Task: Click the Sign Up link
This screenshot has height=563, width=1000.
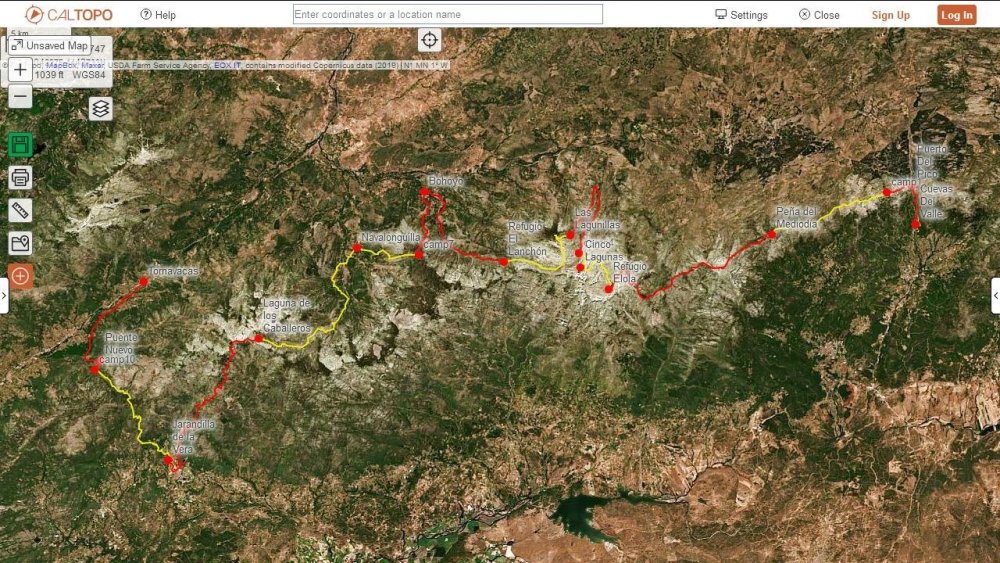Action: [890, 15]
